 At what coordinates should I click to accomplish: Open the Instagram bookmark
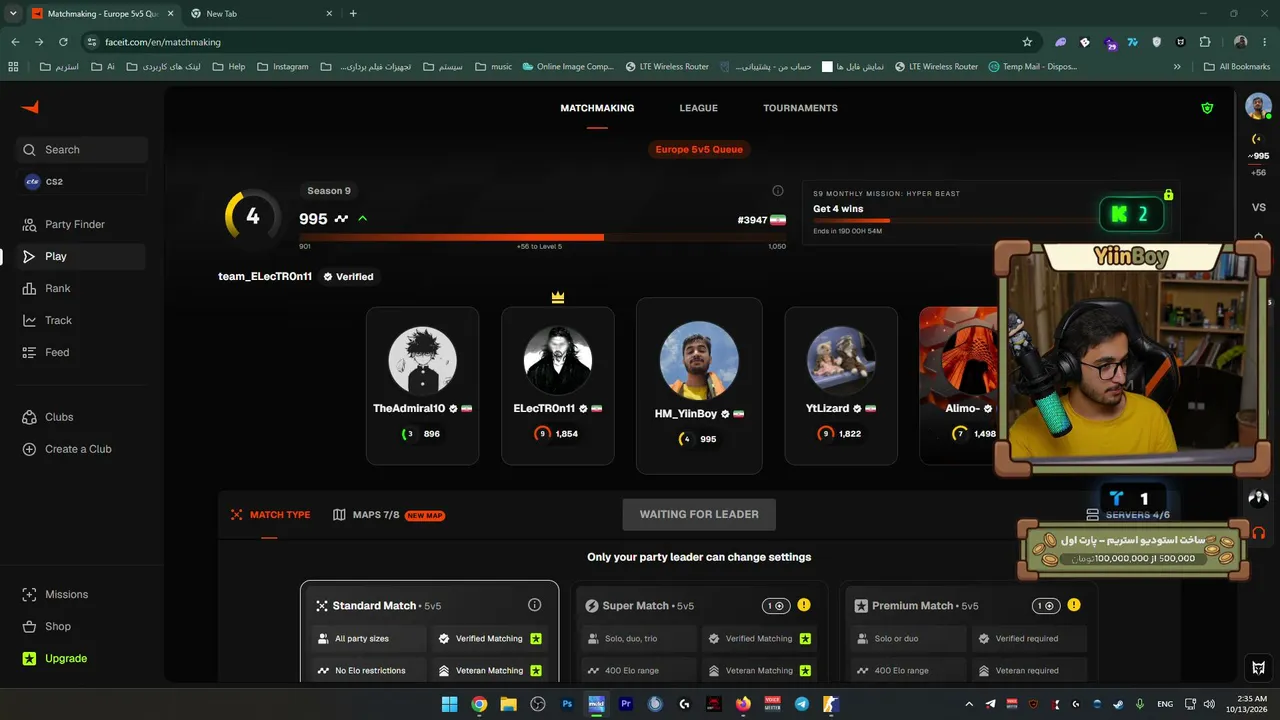pyautogui.click(x=282, y=67)
